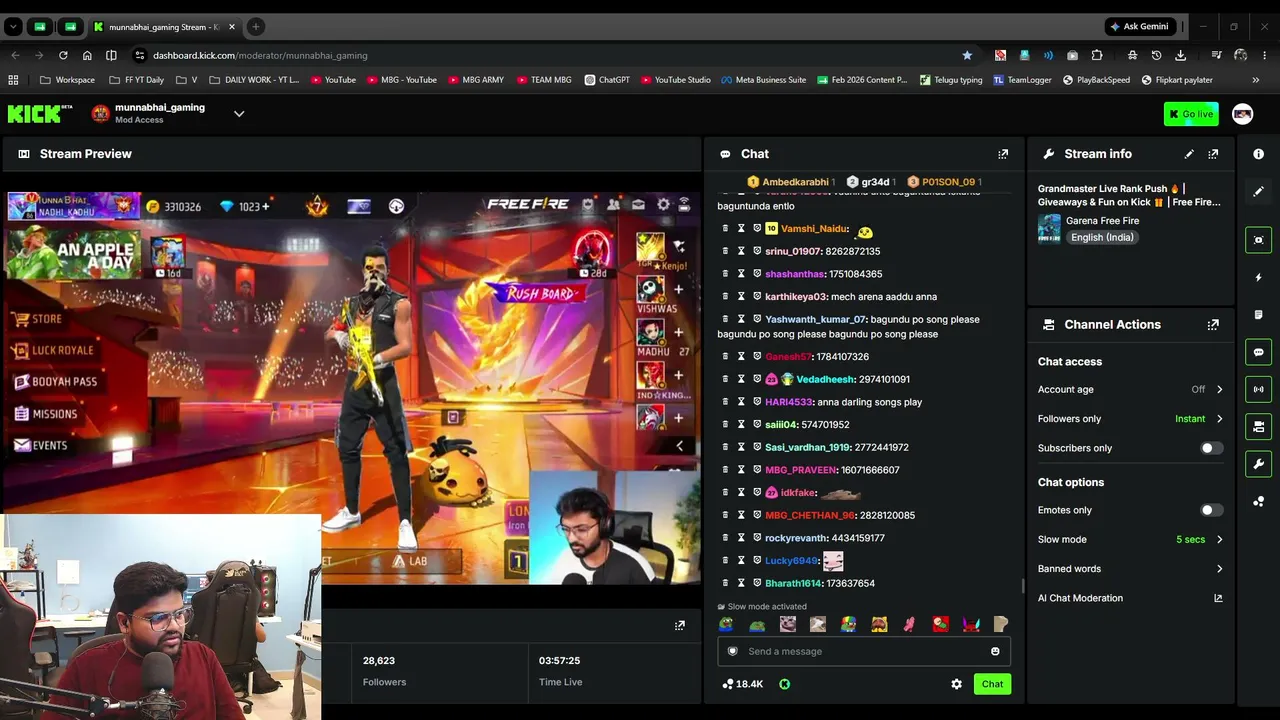Timeout karthikeya03 using the hourglass icon
1280x720 pixels.
741,297
